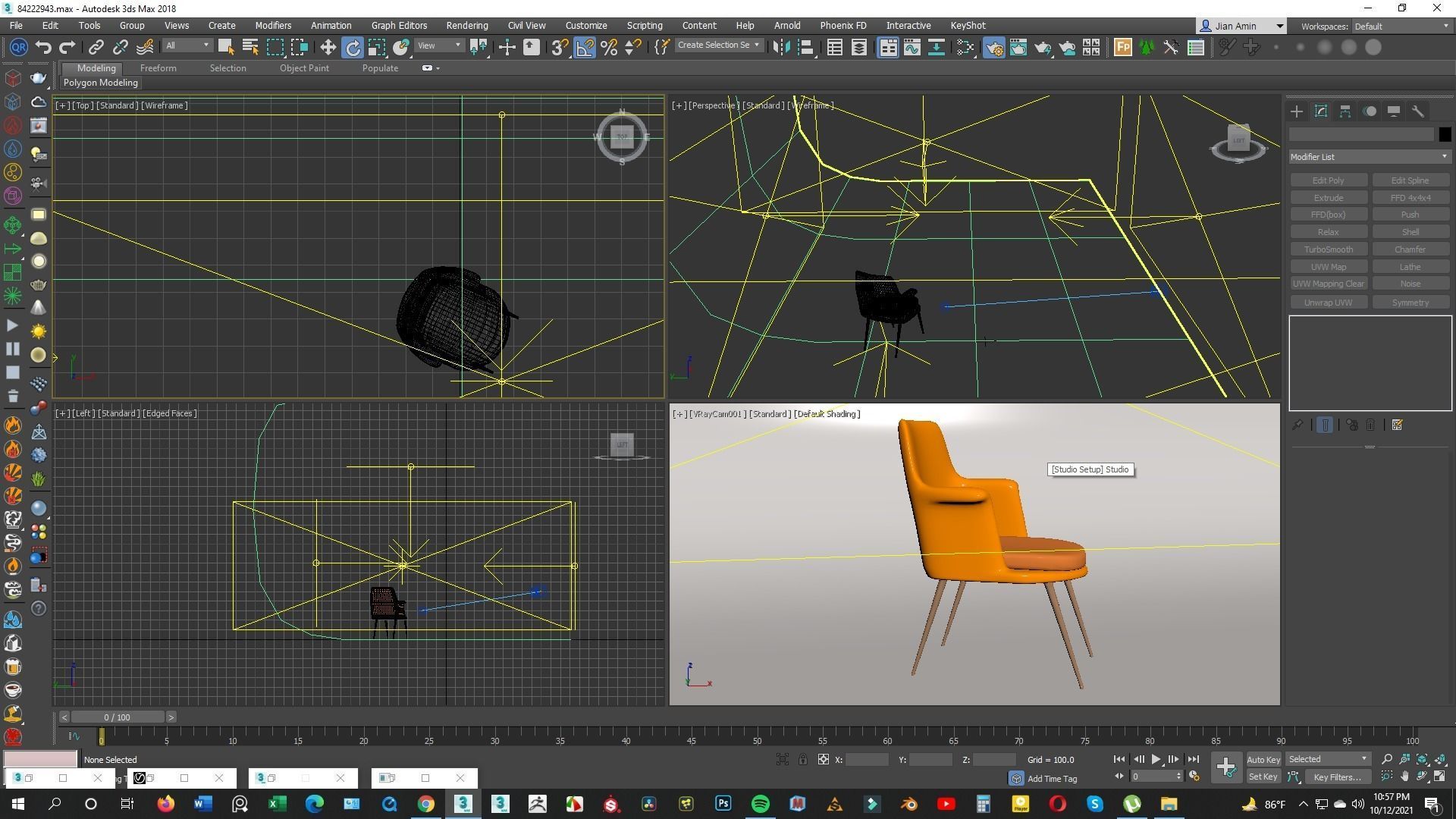Image resolution: width=1456 pixels, height=819 pixels.
Task: Toggle Auto Key mode
Action: [x=1263, y=759]
